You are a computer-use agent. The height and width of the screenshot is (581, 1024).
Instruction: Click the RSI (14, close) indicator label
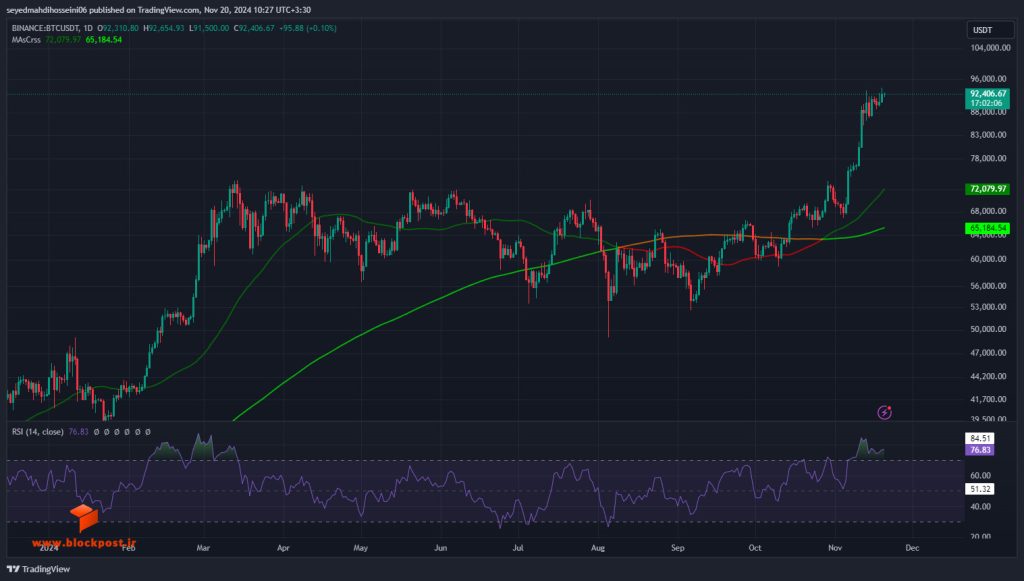pyautogui.click(x=38, y=432)
